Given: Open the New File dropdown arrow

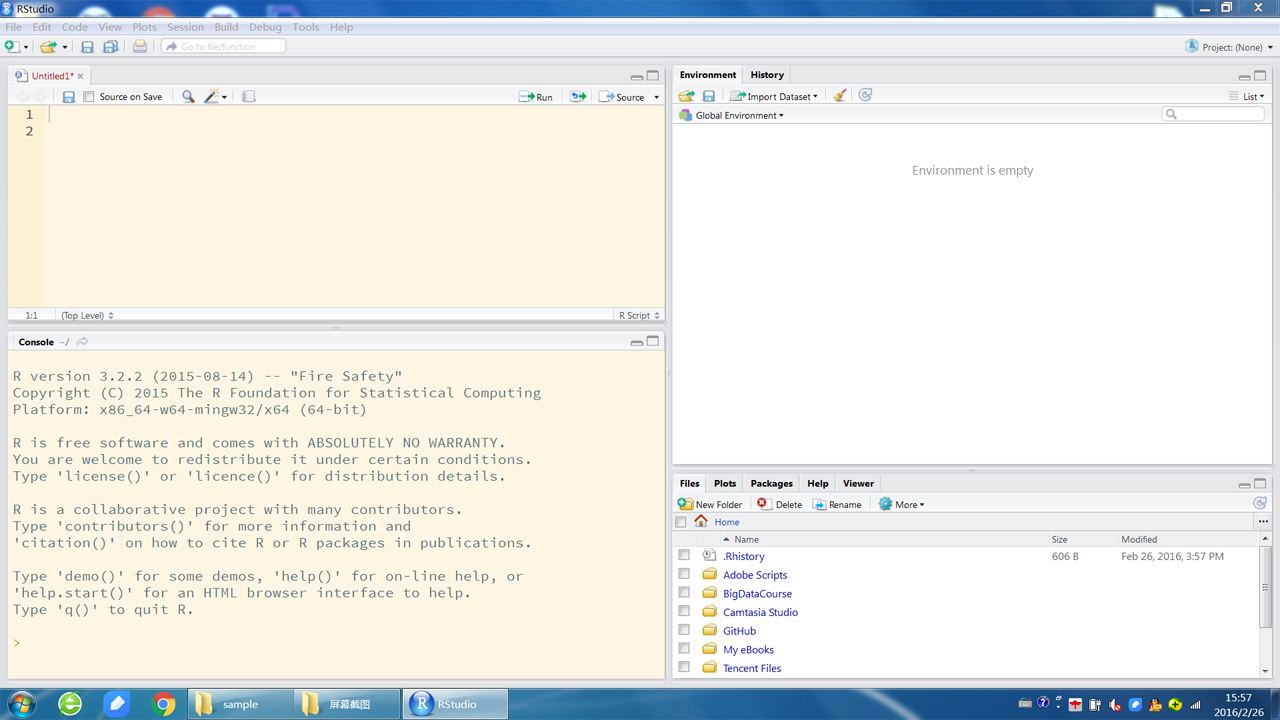Looking at the screenshot, I should pos(26,47).
